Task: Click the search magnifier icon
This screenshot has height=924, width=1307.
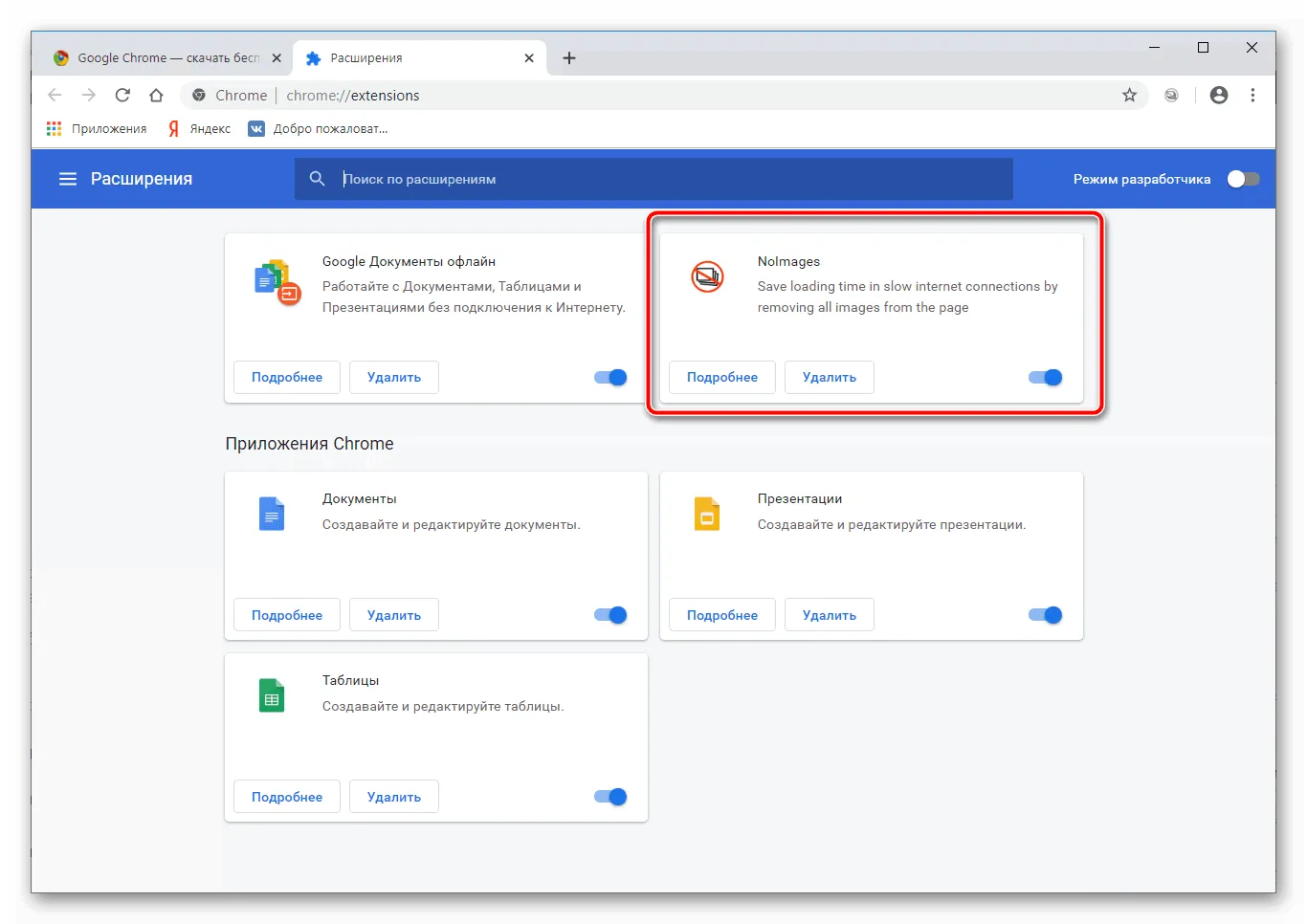Action: pos(318,179)
